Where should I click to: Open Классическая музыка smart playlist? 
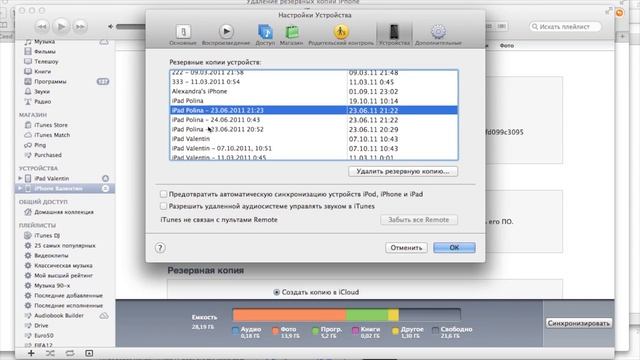63,266
